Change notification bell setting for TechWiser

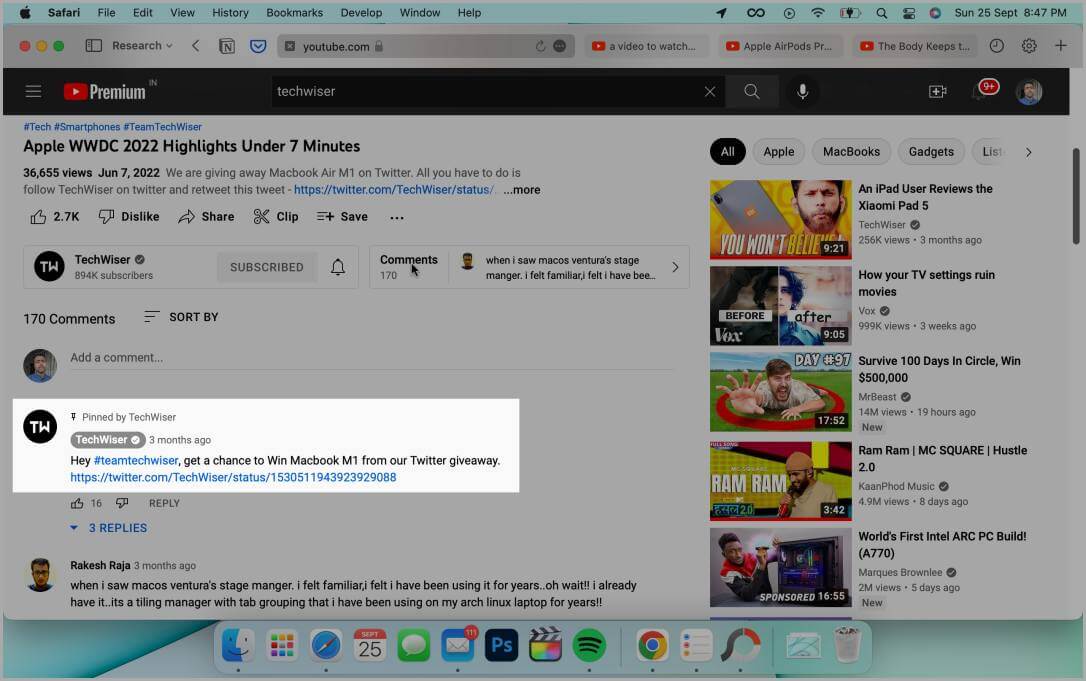(x=337, y=267)
